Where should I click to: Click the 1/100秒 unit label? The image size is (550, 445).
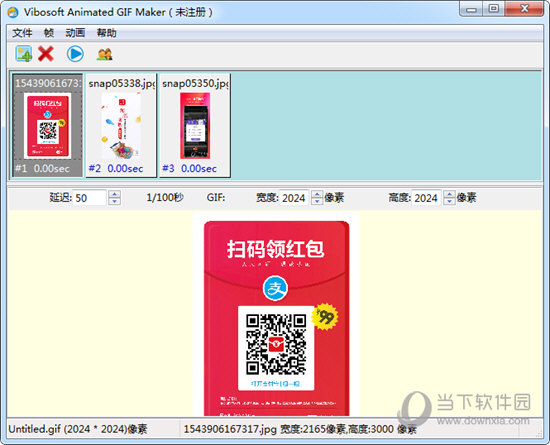(165, 197)
